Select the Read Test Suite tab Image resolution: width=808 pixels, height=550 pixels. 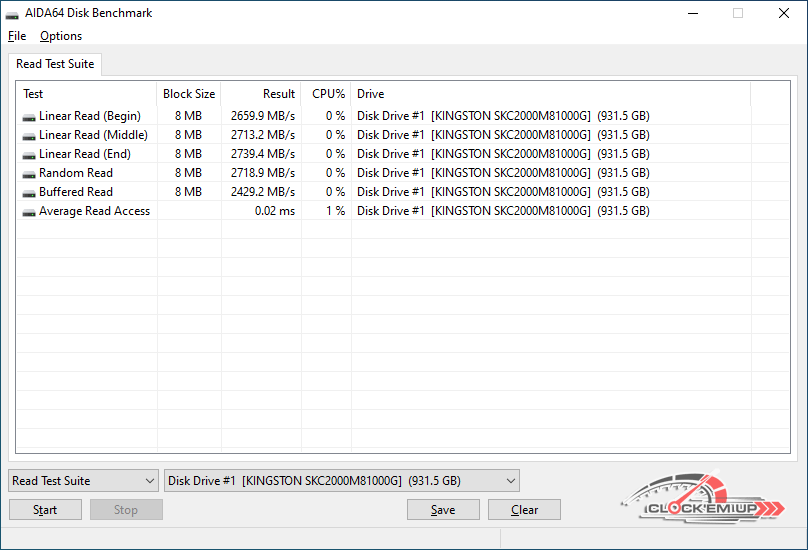pyautogui.click(x=55, y=64)
